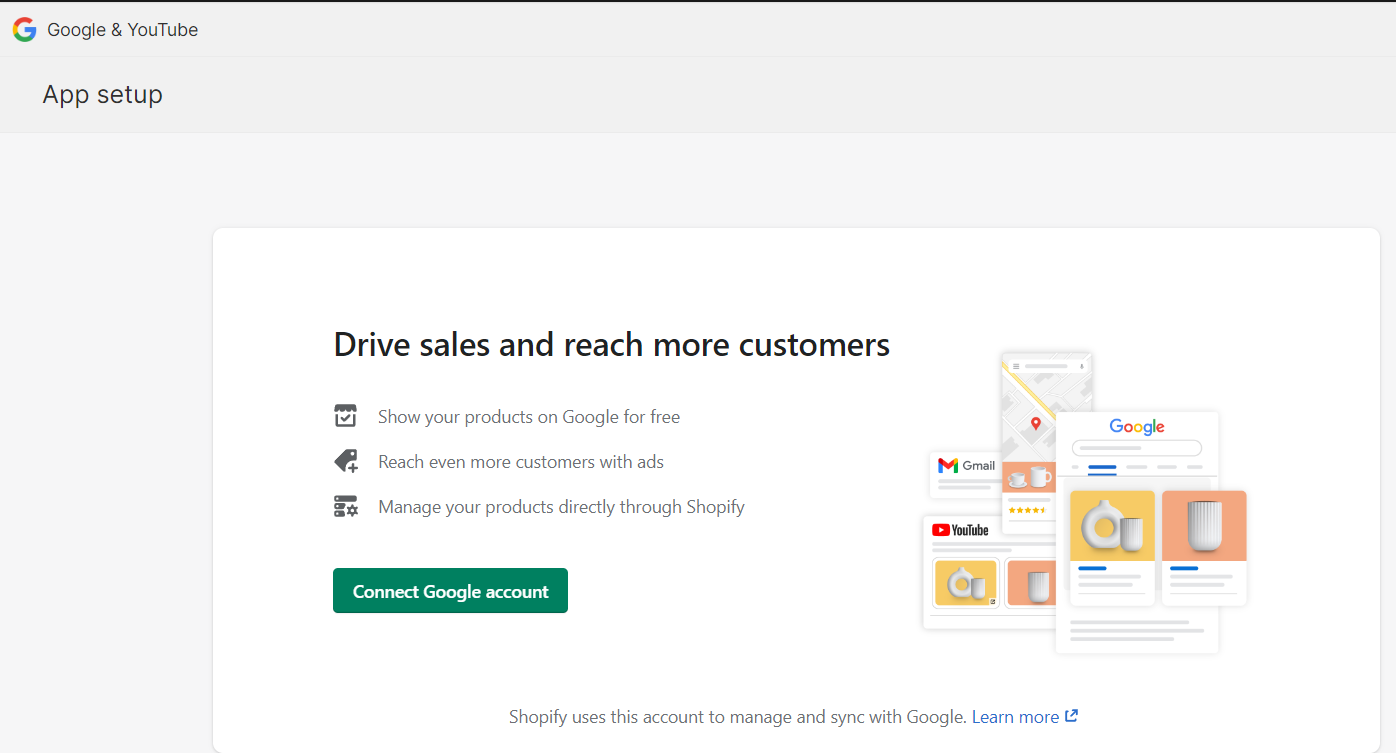Click the illustrated Google search bar
The image size is (1396, 753).
(1137, 448)
